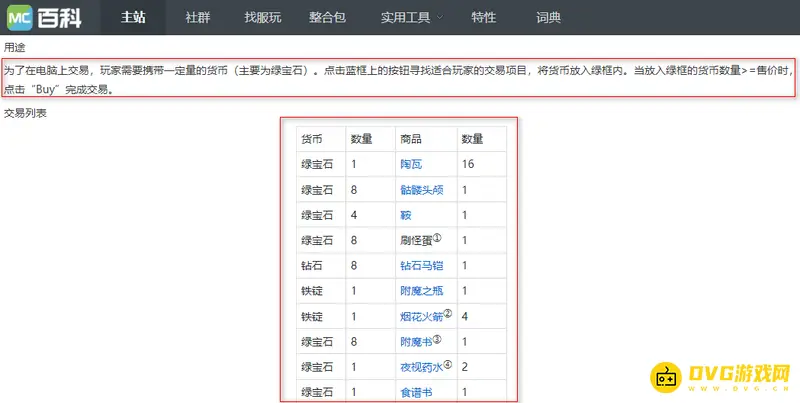The height and width of the screenshot is (403, 800).
Task: Go to the 社群 section
Action: pos(198,17)
